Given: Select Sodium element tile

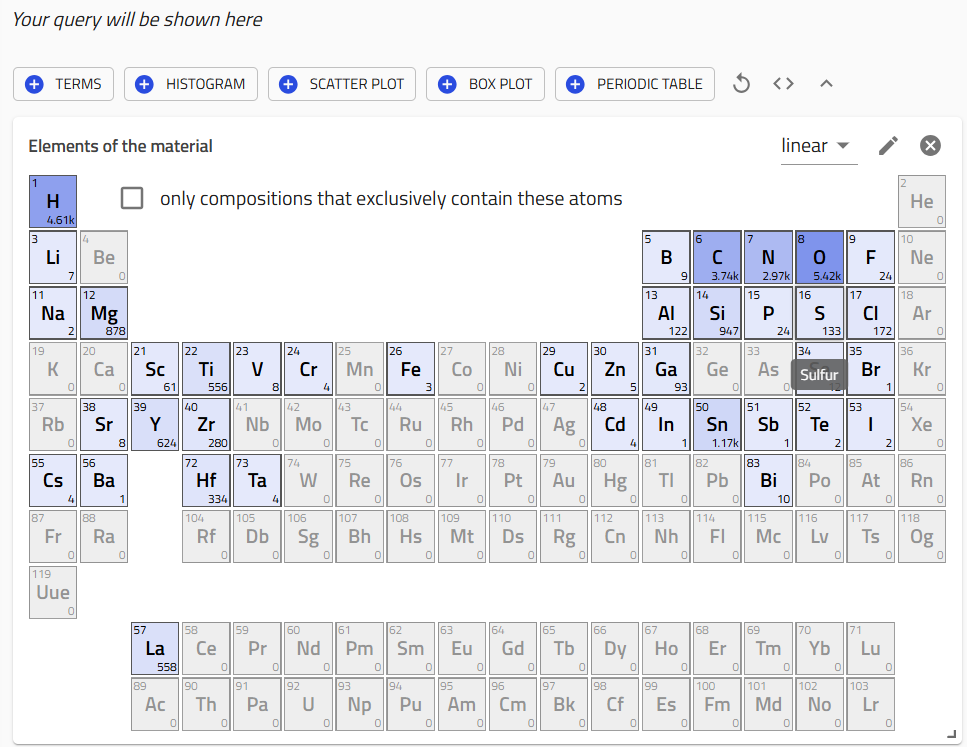Looking at the screenshot, I should click(53, 313).
